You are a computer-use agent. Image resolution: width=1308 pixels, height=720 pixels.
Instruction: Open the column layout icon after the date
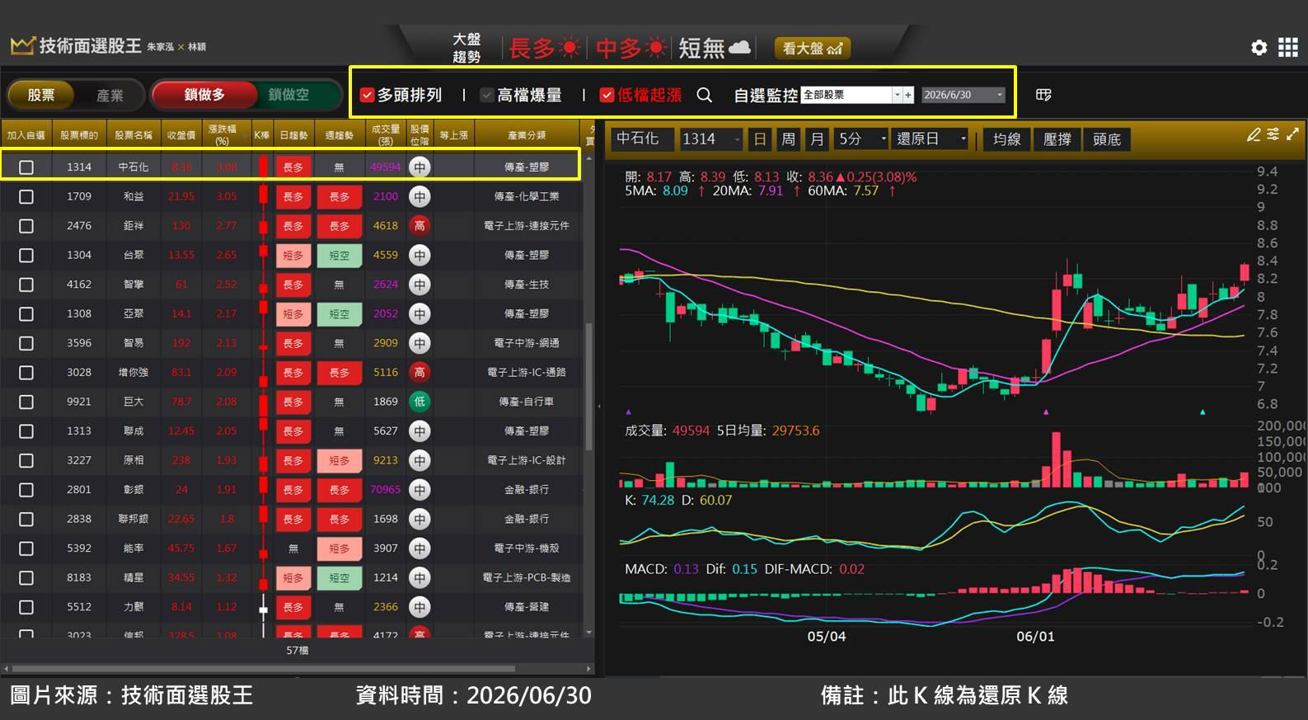point(1043,95)
